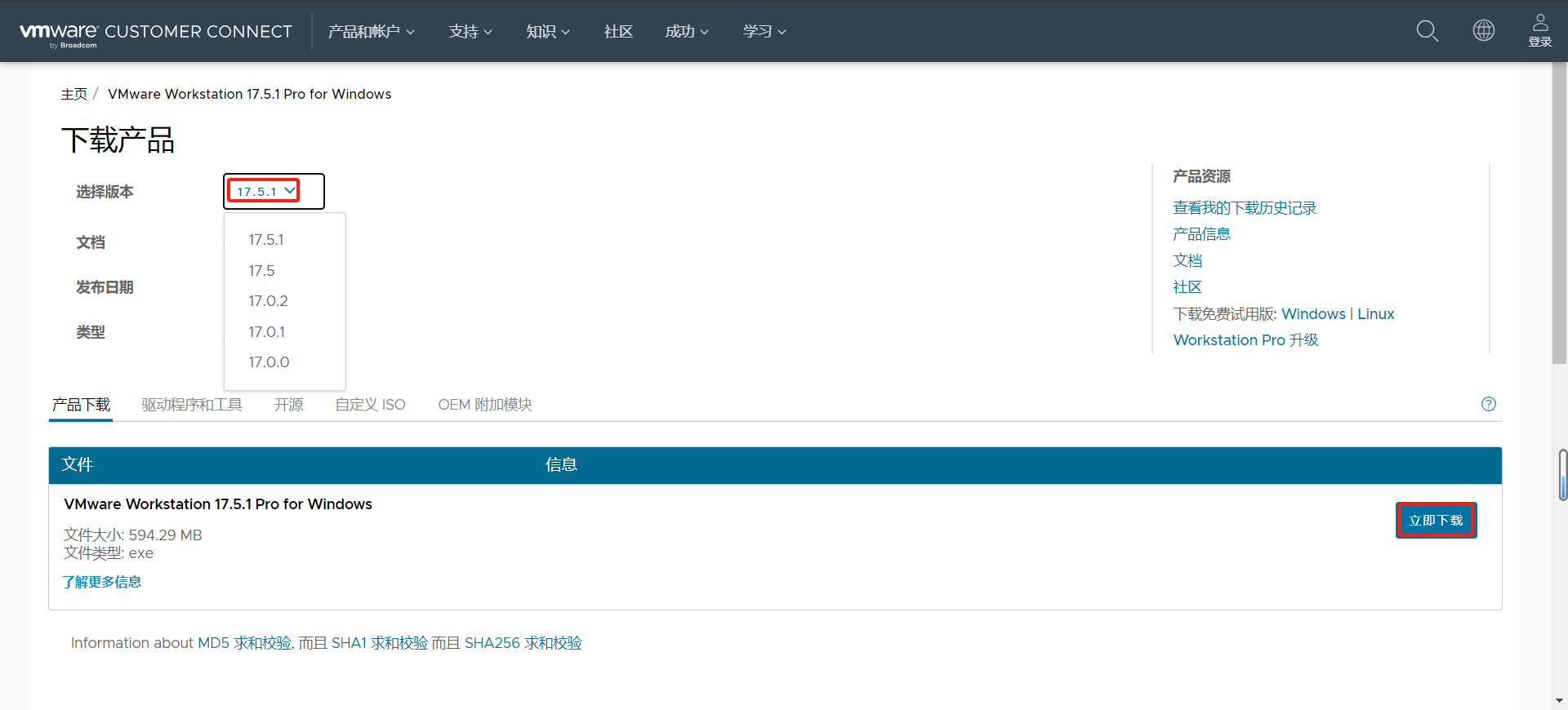
Task: Choose version 17.0.2 in dropdown
Action: click(269, 301)
